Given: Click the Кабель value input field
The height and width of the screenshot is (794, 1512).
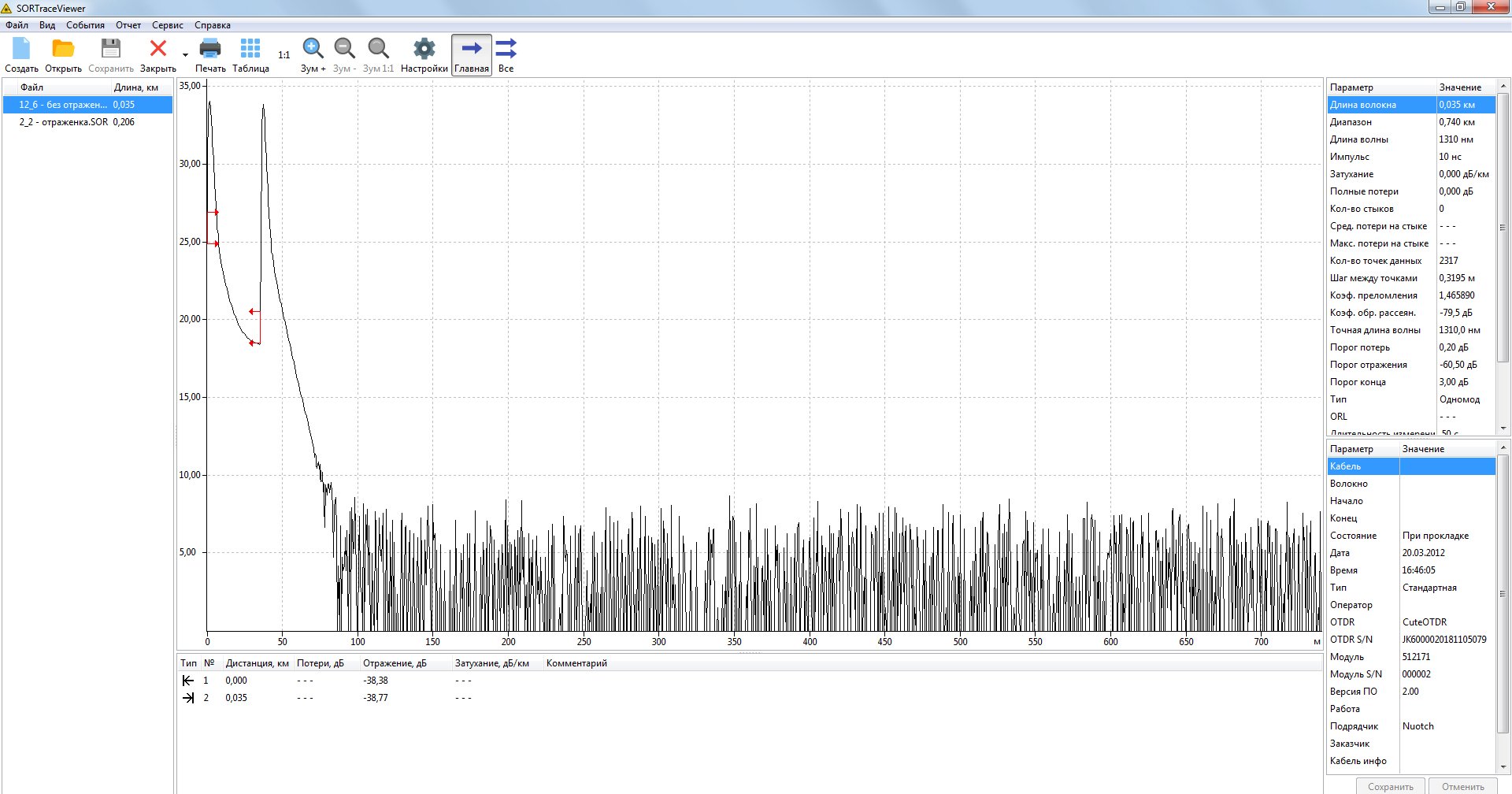Looking at the screenshot, I should 1447,466.
